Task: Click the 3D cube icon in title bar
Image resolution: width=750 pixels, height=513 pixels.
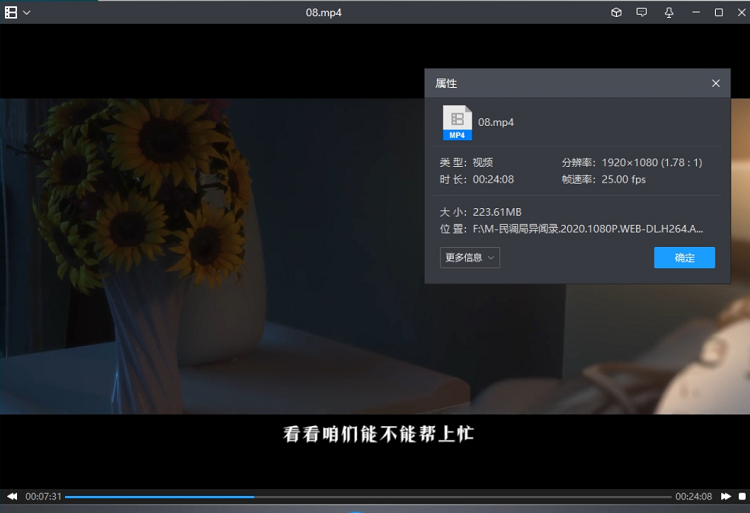Action: tap(616, 12)
